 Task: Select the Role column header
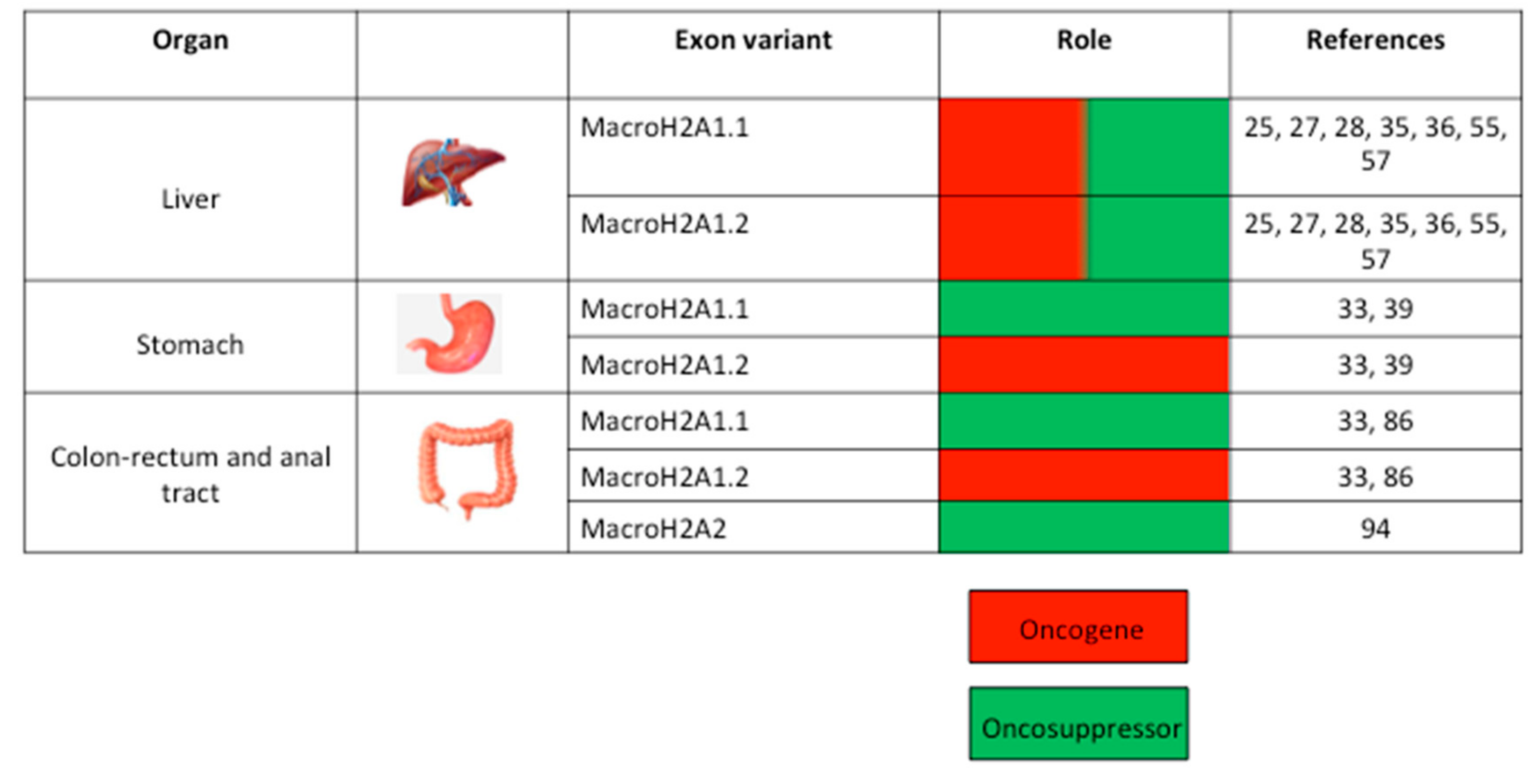(1083, 41)
